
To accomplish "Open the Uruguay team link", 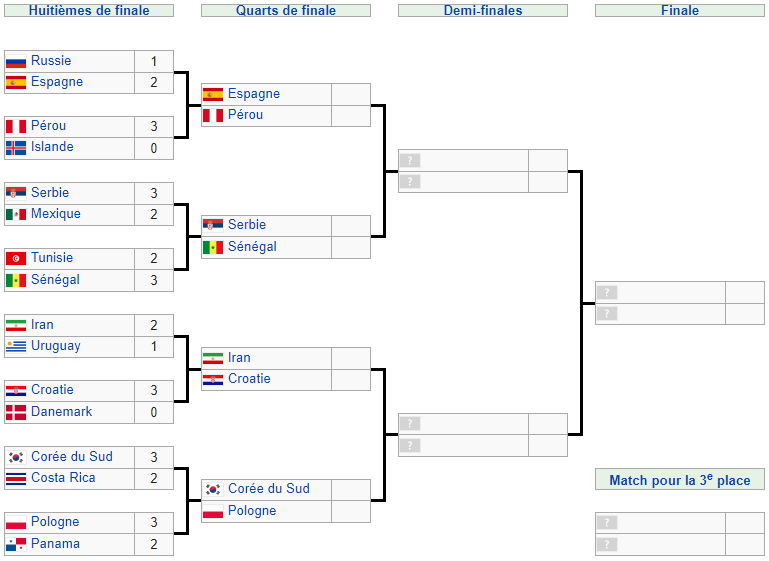I will 56,346.
